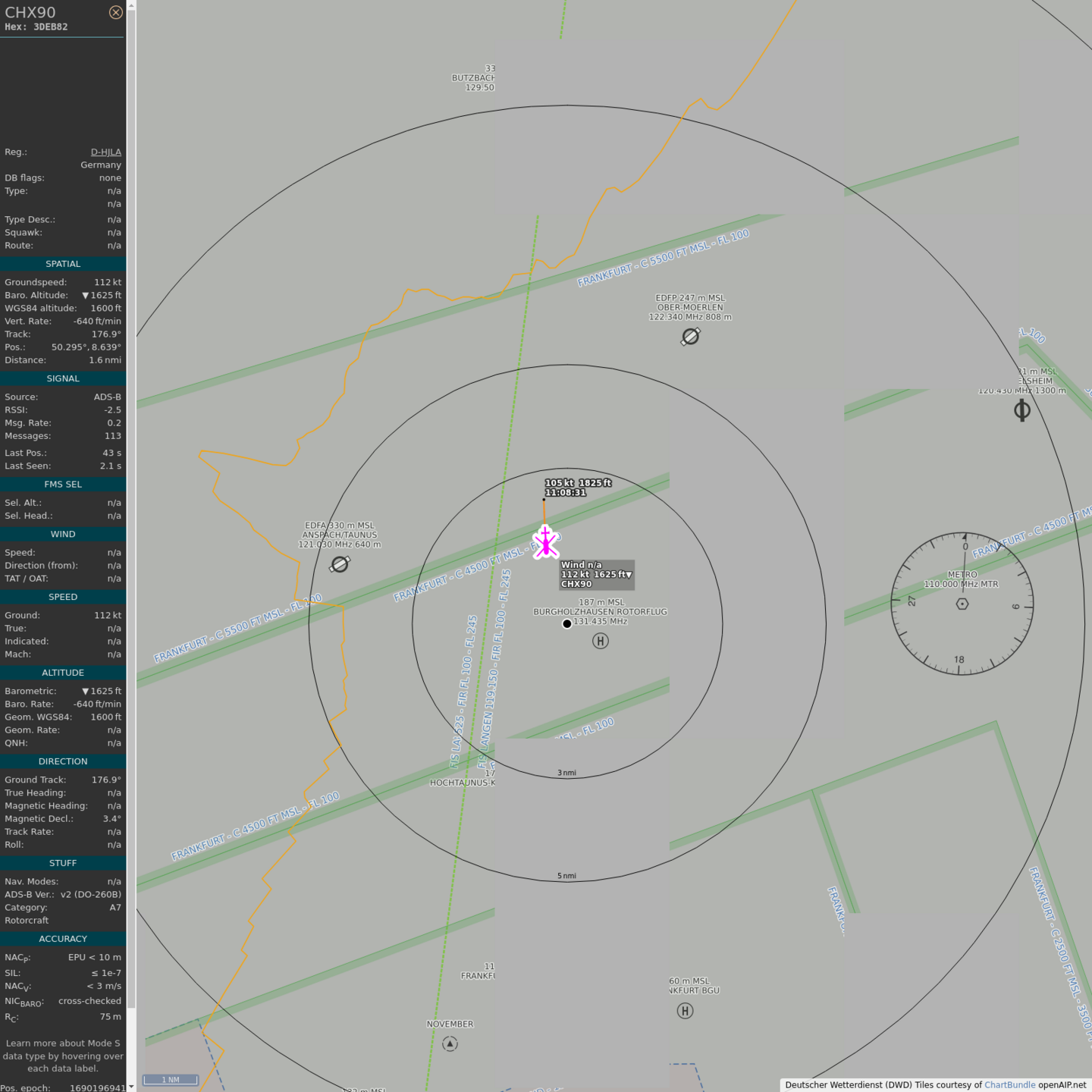
Task: Click the Ober-Moerlen EDFP airfield symbol
Action: (690, 337)
